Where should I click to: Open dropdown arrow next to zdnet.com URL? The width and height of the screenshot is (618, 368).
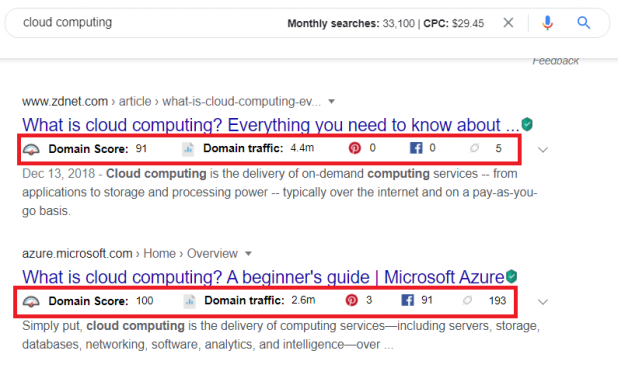click(331, 102)
